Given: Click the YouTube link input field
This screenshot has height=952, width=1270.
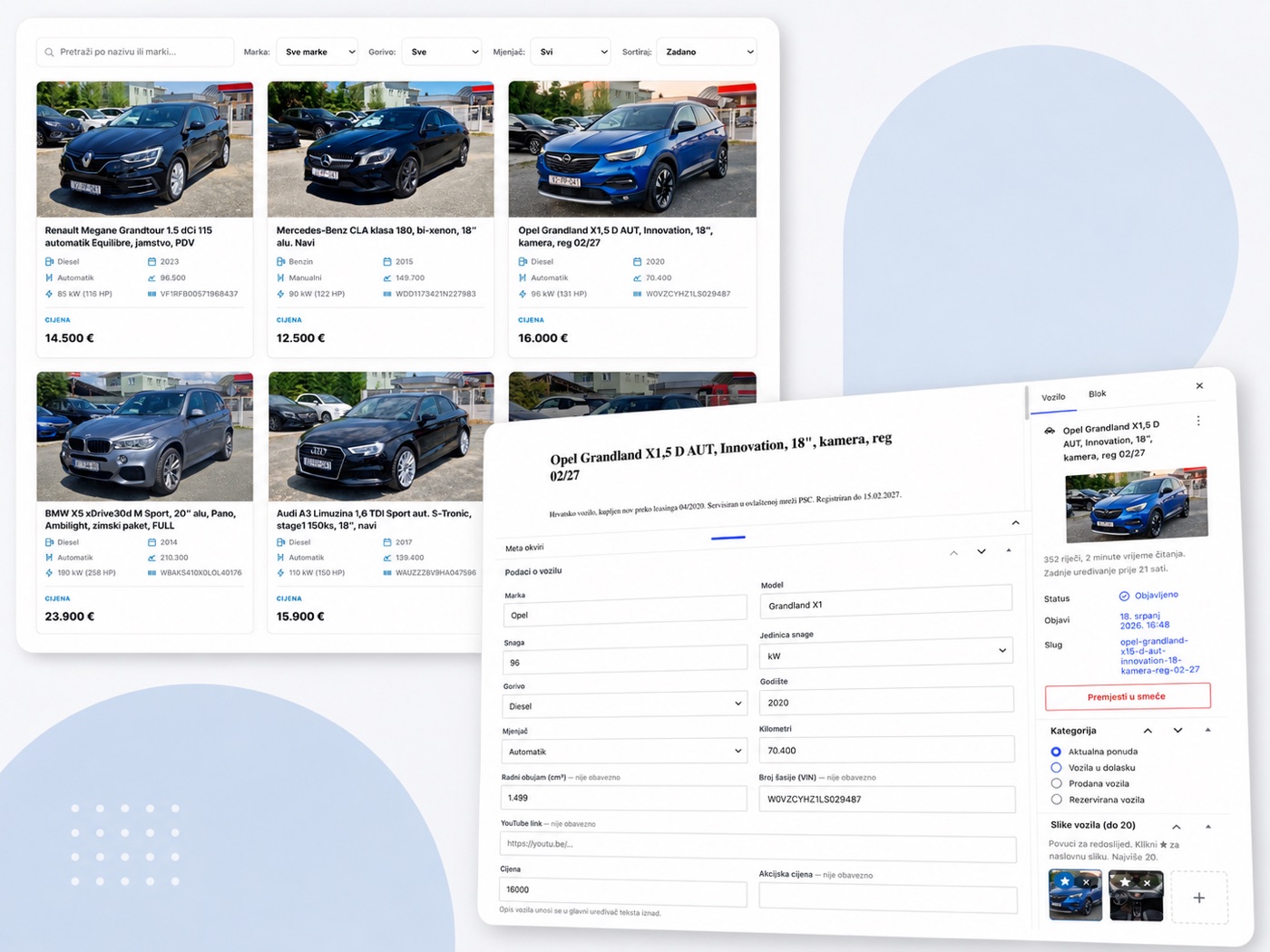Looking at the screenshot, I should (x=757, y=847).
